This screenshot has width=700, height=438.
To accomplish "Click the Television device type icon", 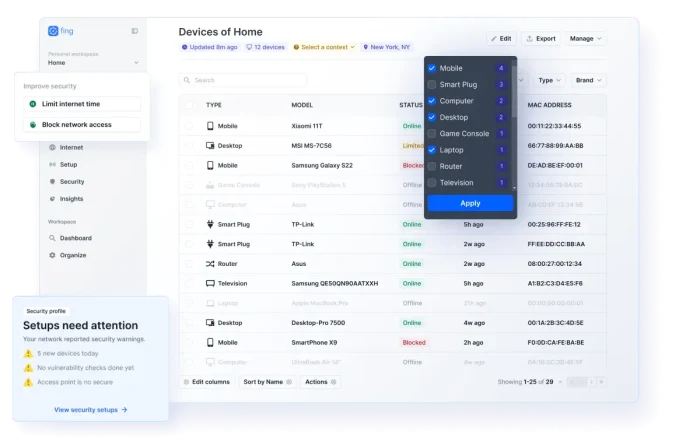I will click(x=210, y=284).
